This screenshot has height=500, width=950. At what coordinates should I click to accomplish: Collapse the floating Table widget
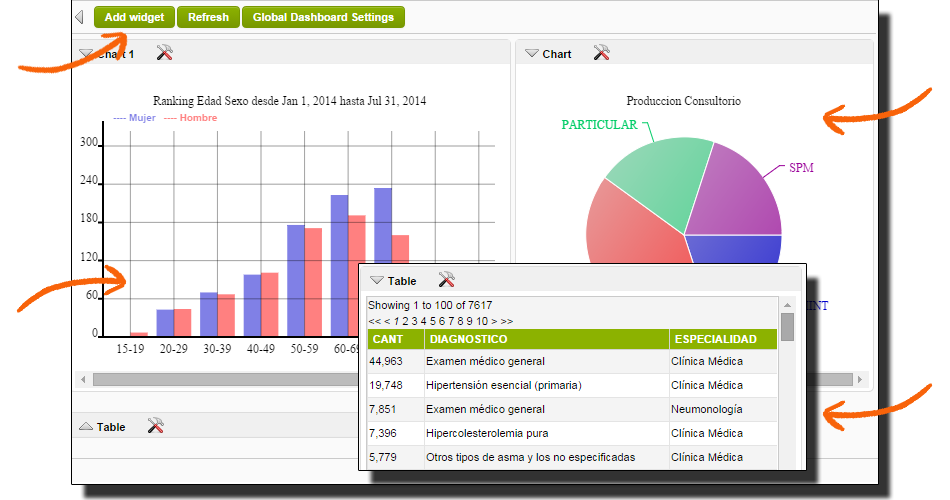tap(377, 281)
